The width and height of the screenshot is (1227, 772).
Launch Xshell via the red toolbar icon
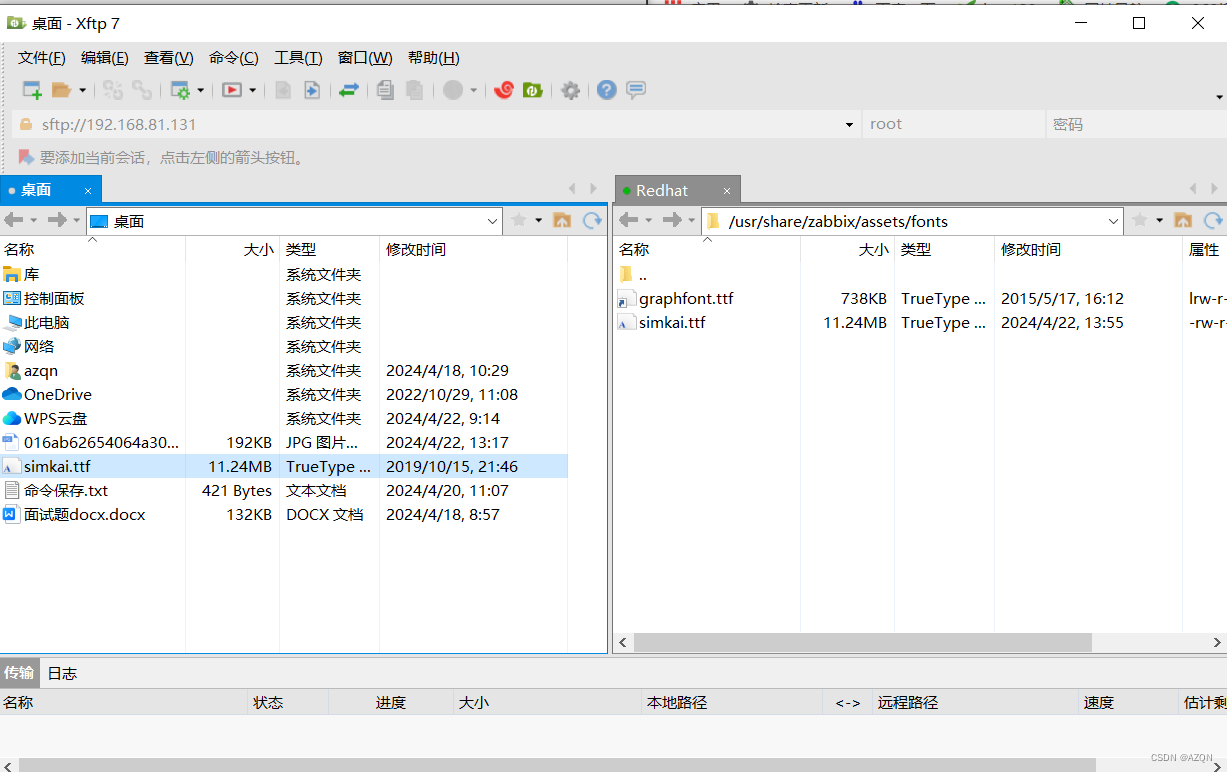503,90
